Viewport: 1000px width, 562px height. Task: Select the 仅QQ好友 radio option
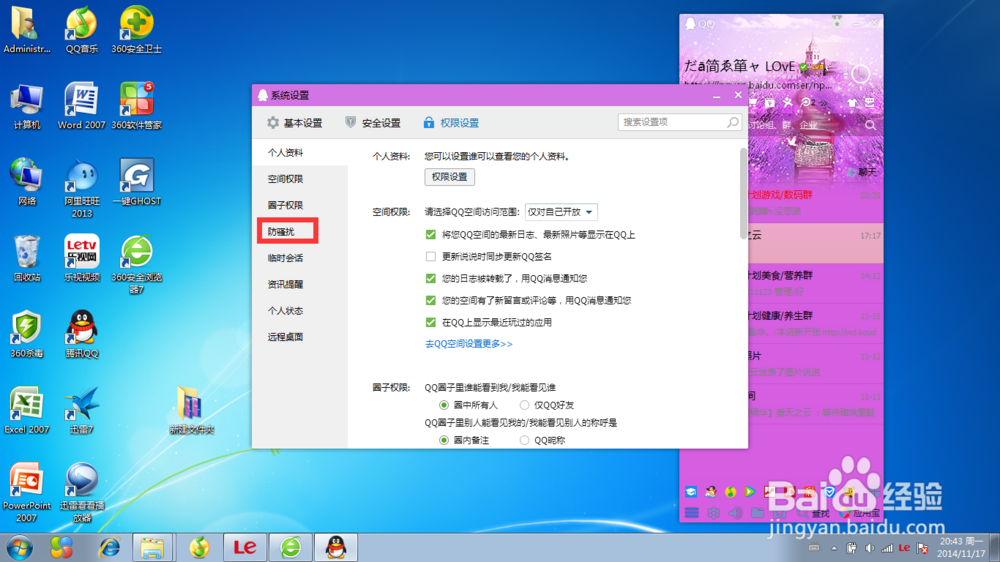524,405
